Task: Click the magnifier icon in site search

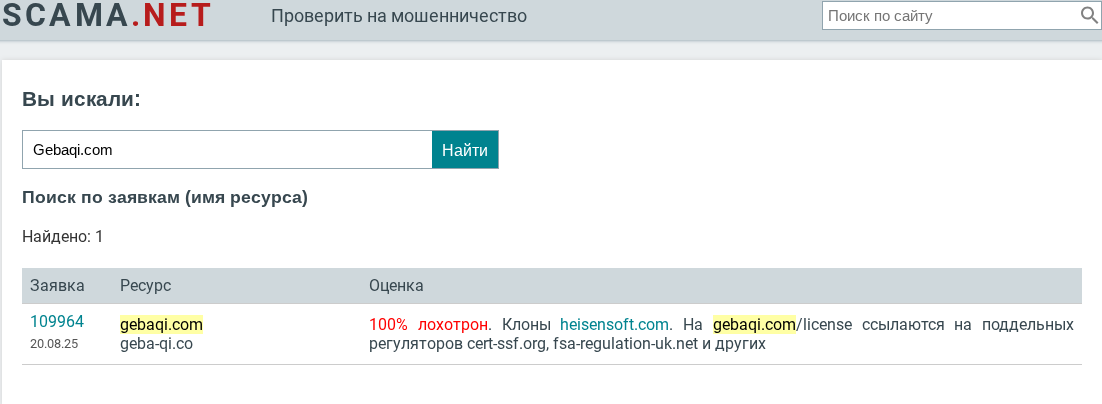Action: 1088,15
